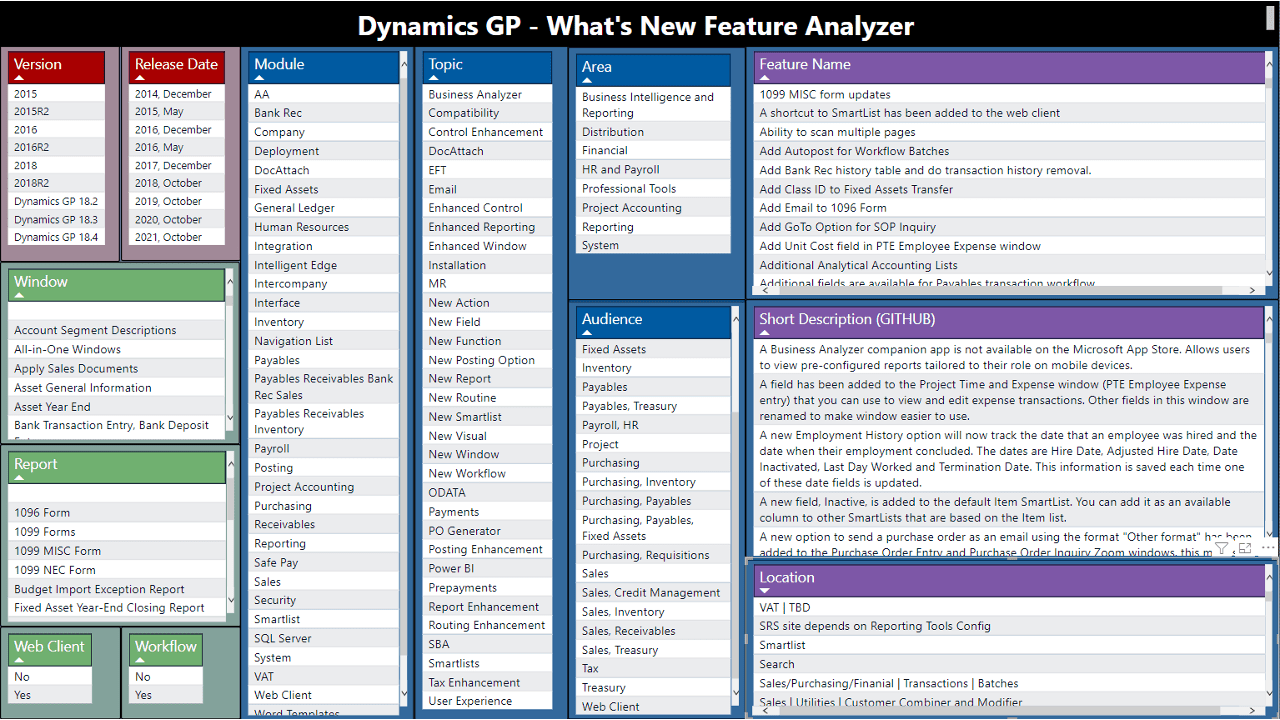Choose Dynamics GP 18.4 version

pyautogui.click(x=56, y=237)
